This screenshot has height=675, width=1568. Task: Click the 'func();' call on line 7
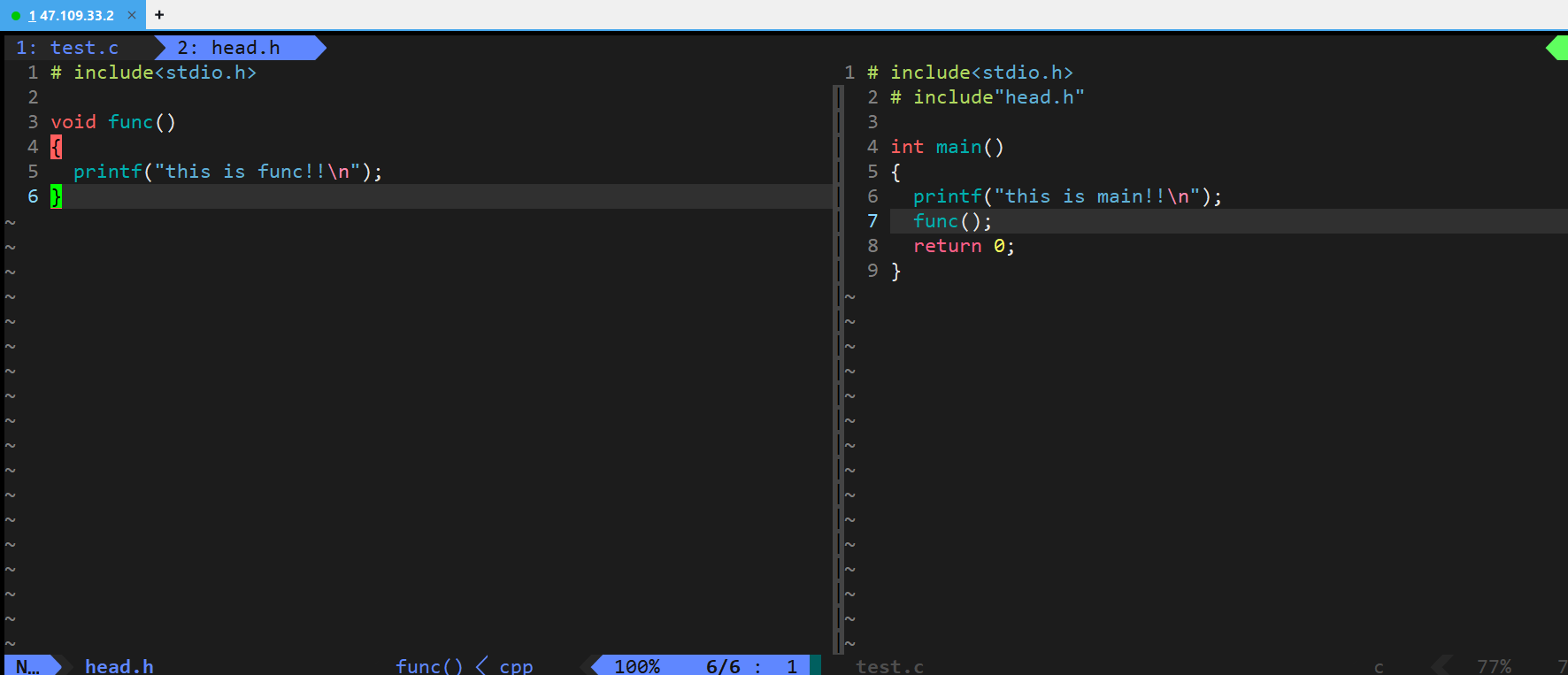click(952, 221)
